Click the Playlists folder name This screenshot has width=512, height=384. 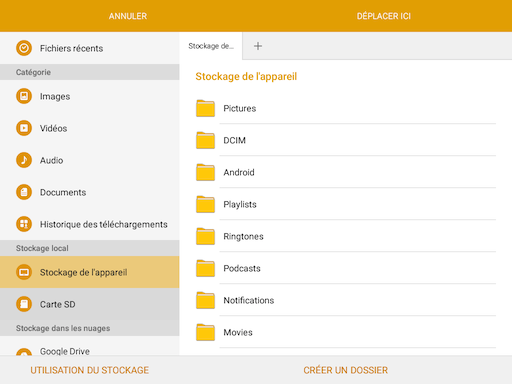click(x=240, y=204)
